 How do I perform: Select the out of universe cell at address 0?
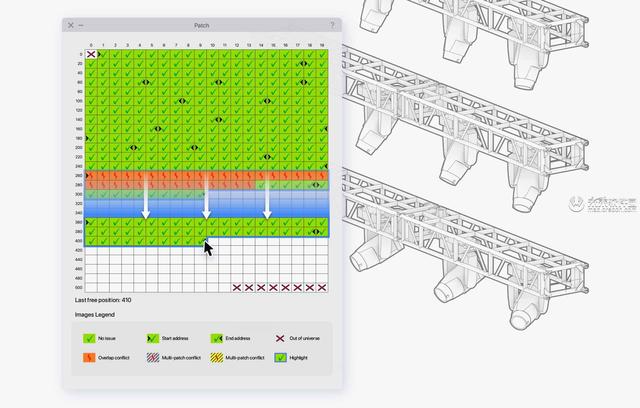pos(91,54)
